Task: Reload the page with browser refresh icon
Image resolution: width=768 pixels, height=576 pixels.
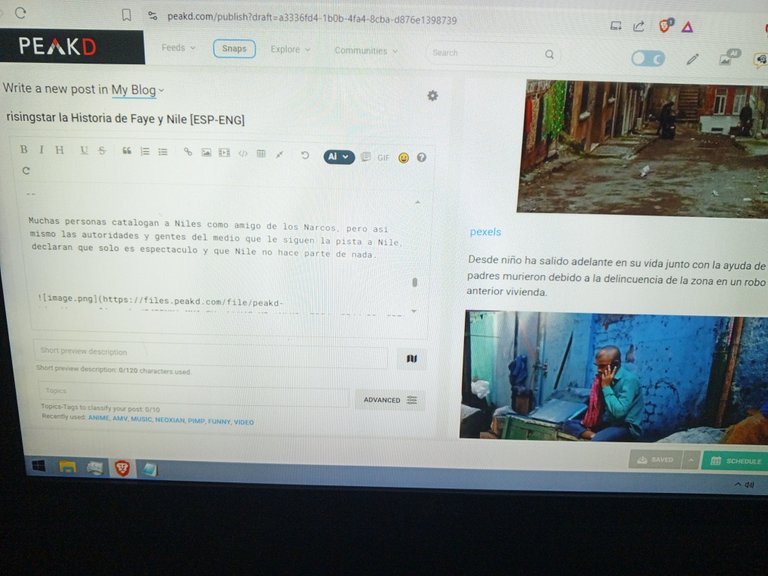Action: 20,13
